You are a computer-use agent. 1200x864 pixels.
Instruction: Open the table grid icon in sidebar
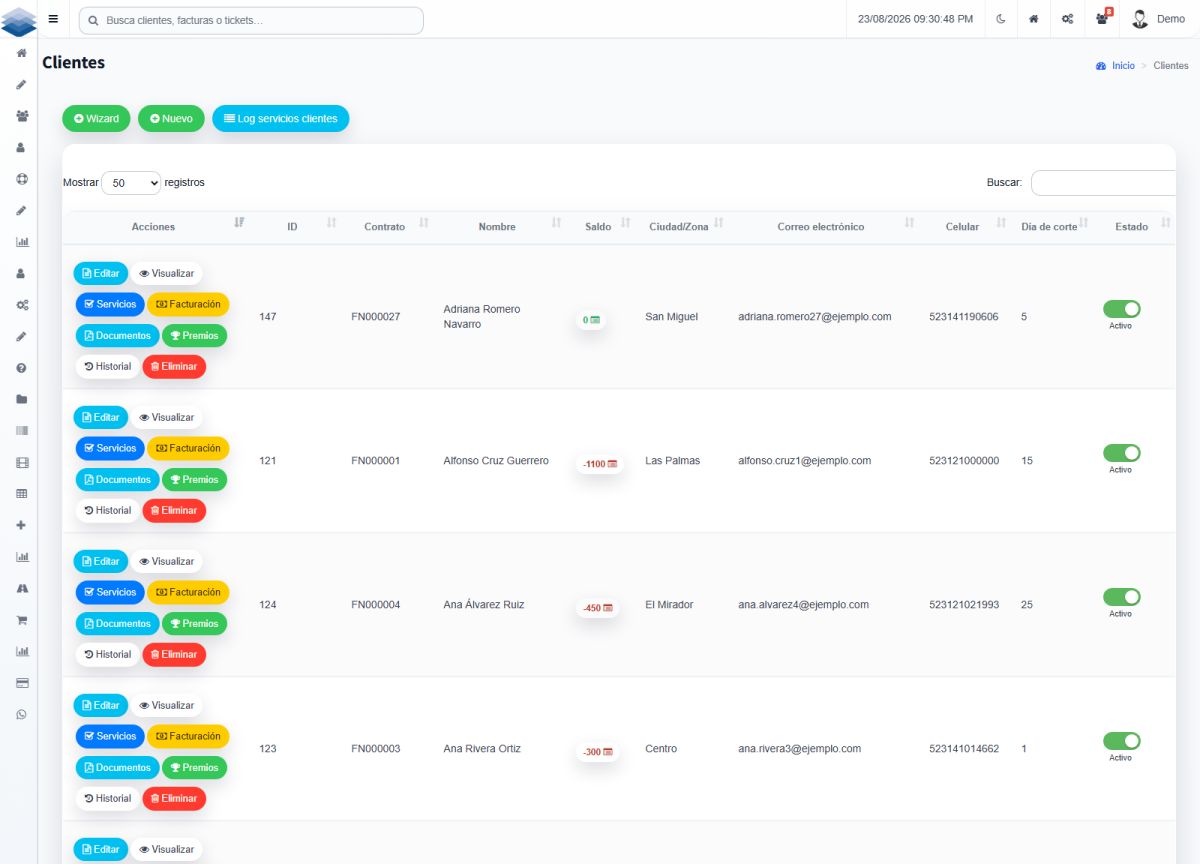pos(21,494)
